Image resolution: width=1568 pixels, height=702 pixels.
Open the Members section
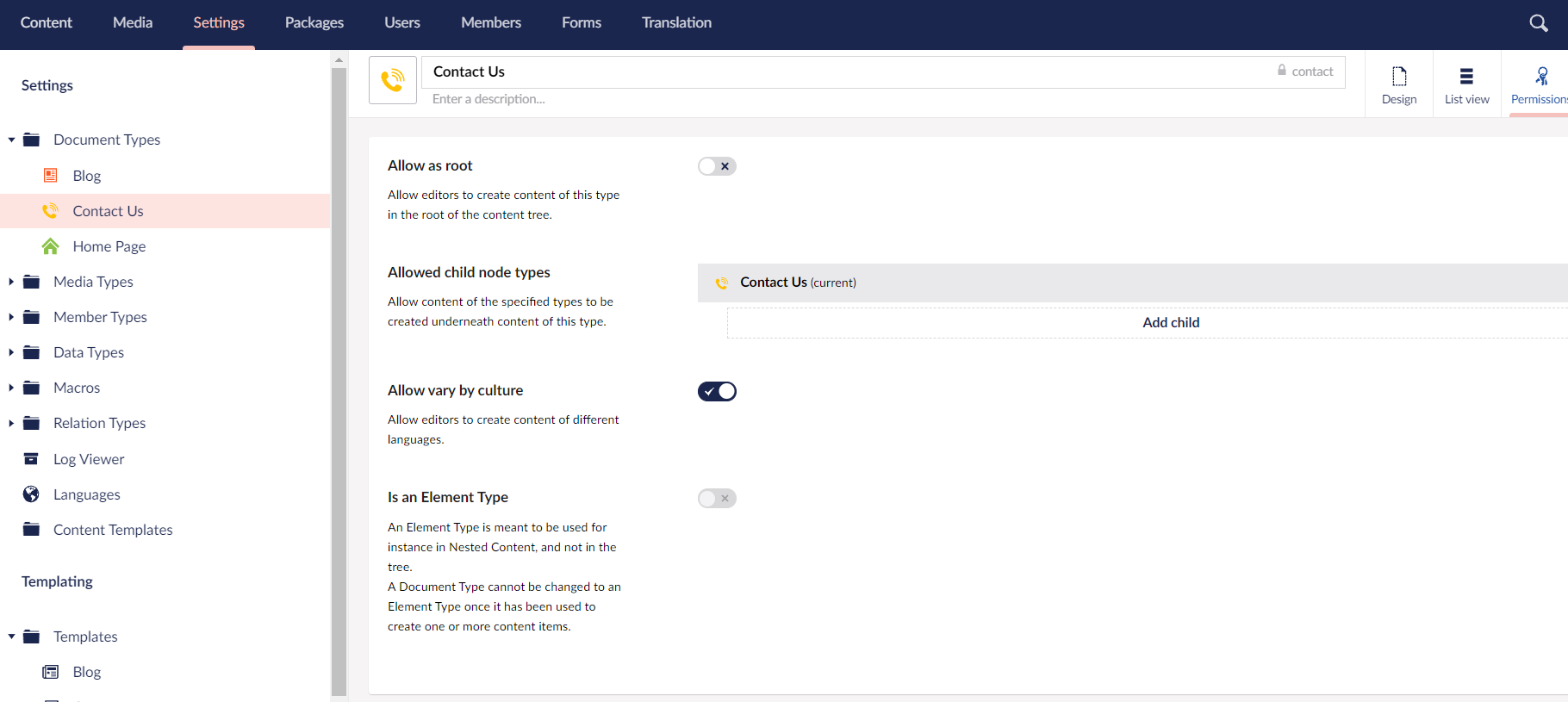(x=491, y=23)
